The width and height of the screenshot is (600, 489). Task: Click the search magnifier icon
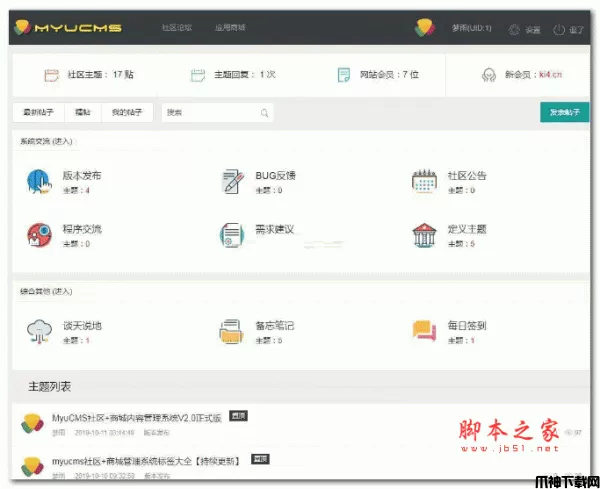[264, 113]
